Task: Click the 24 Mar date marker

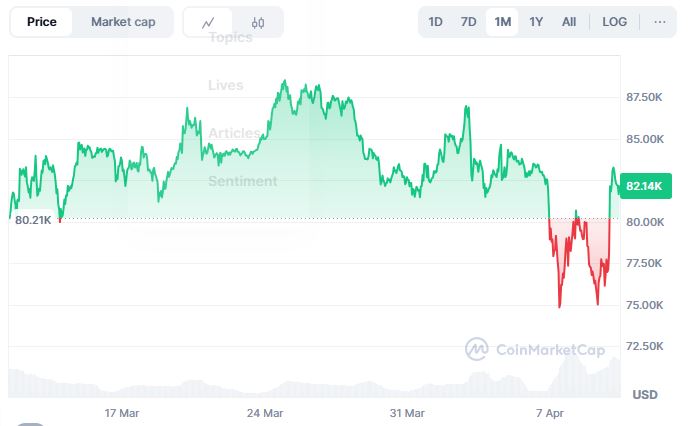Action: tap(266, 412)
